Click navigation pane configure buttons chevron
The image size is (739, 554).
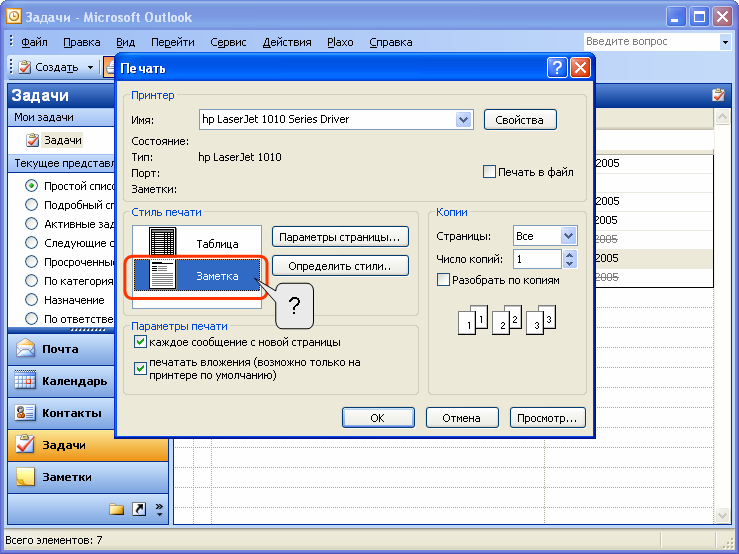click(x=159, y=510)
